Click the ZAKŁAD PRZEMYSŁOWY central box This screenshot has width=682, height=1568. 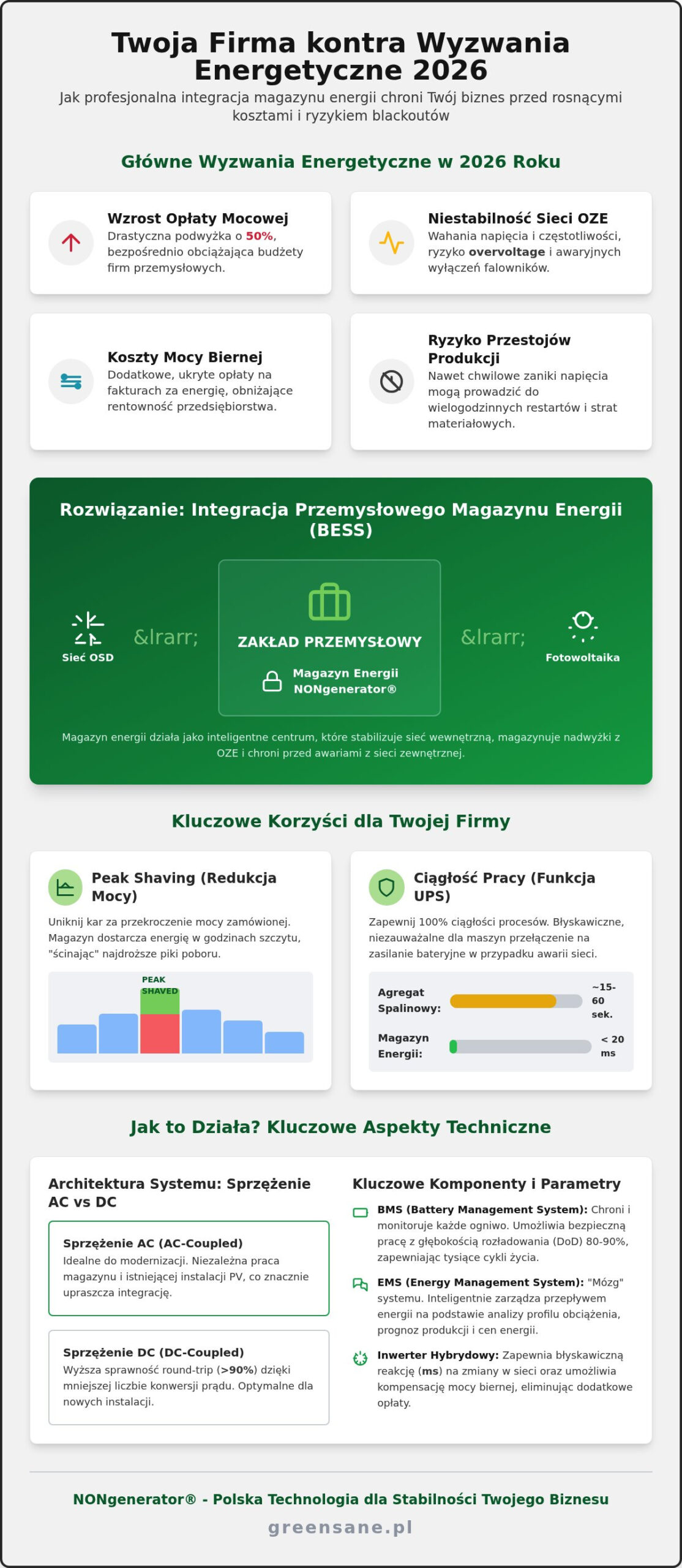pos(329,638)
